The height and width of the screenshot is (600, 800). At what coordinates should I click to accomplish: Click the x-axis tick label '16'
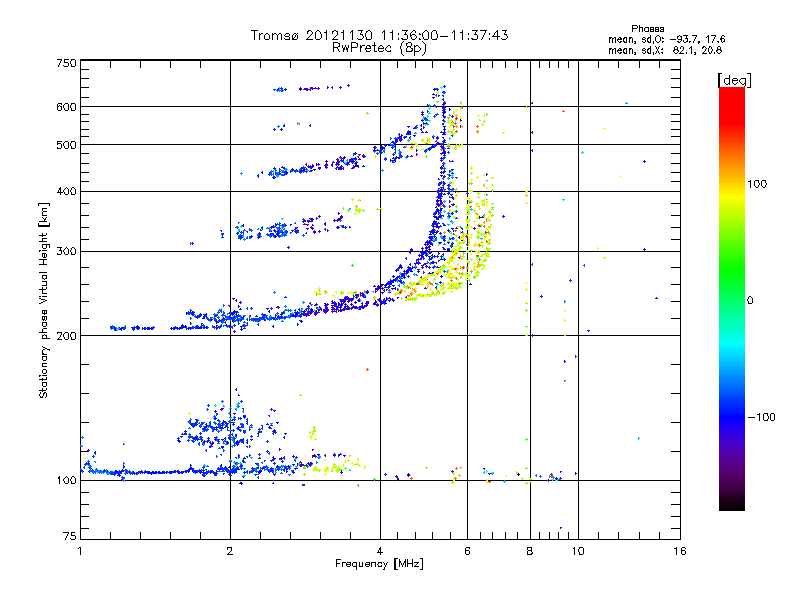680,551
